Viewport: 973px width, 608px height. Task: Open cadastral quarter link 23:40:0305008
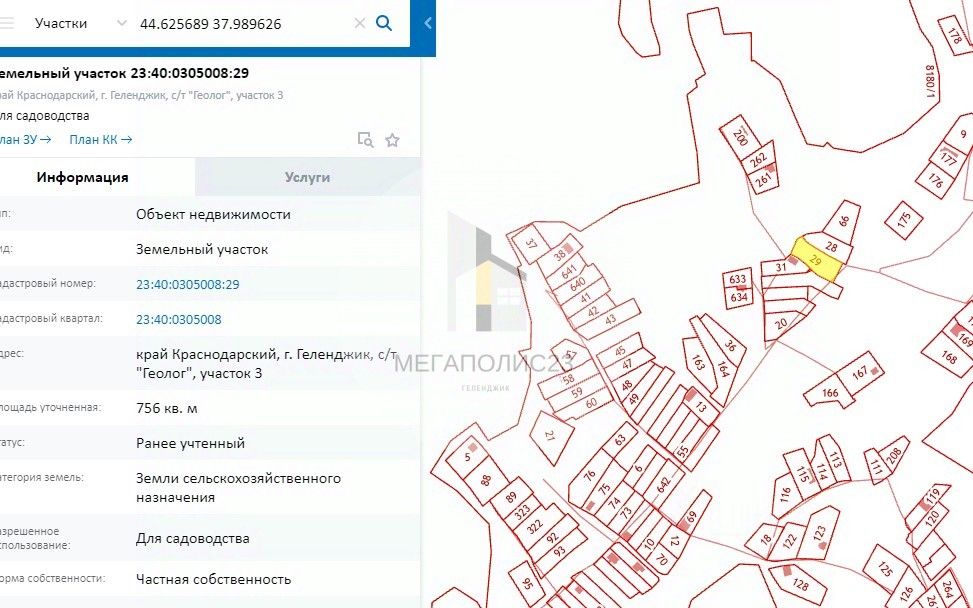click(179, 320)
